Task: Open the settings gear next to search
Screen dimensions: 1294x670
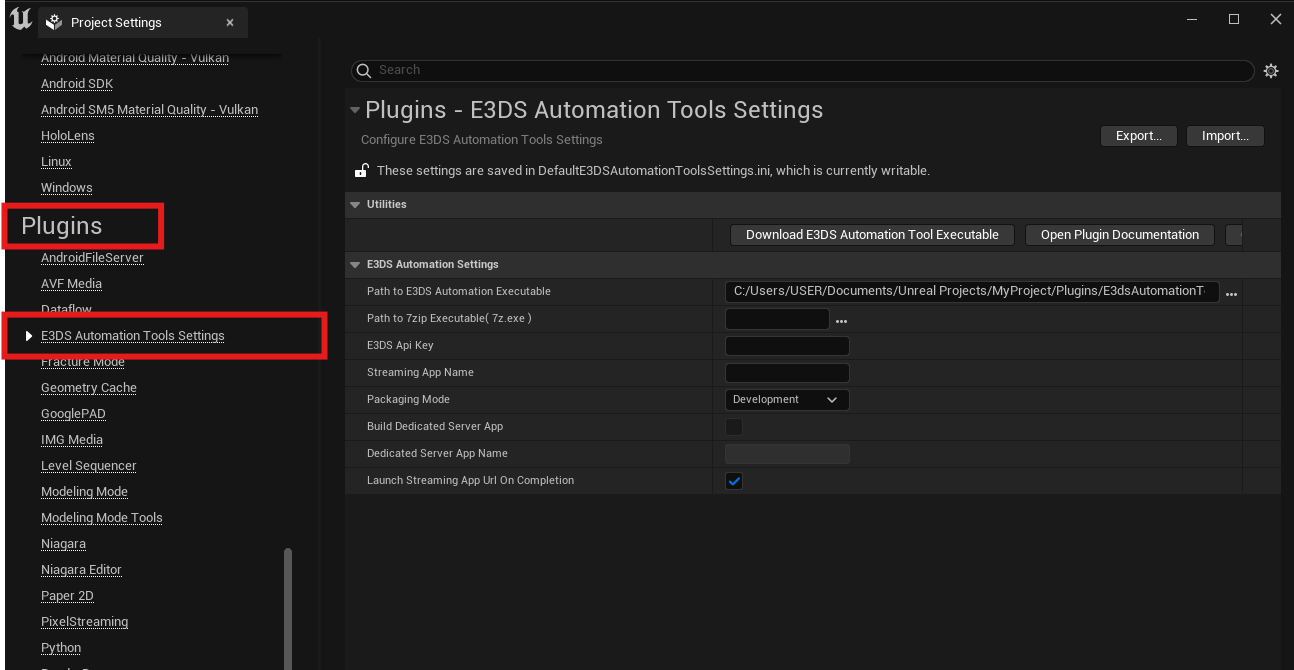Action: pos(1271,71)
